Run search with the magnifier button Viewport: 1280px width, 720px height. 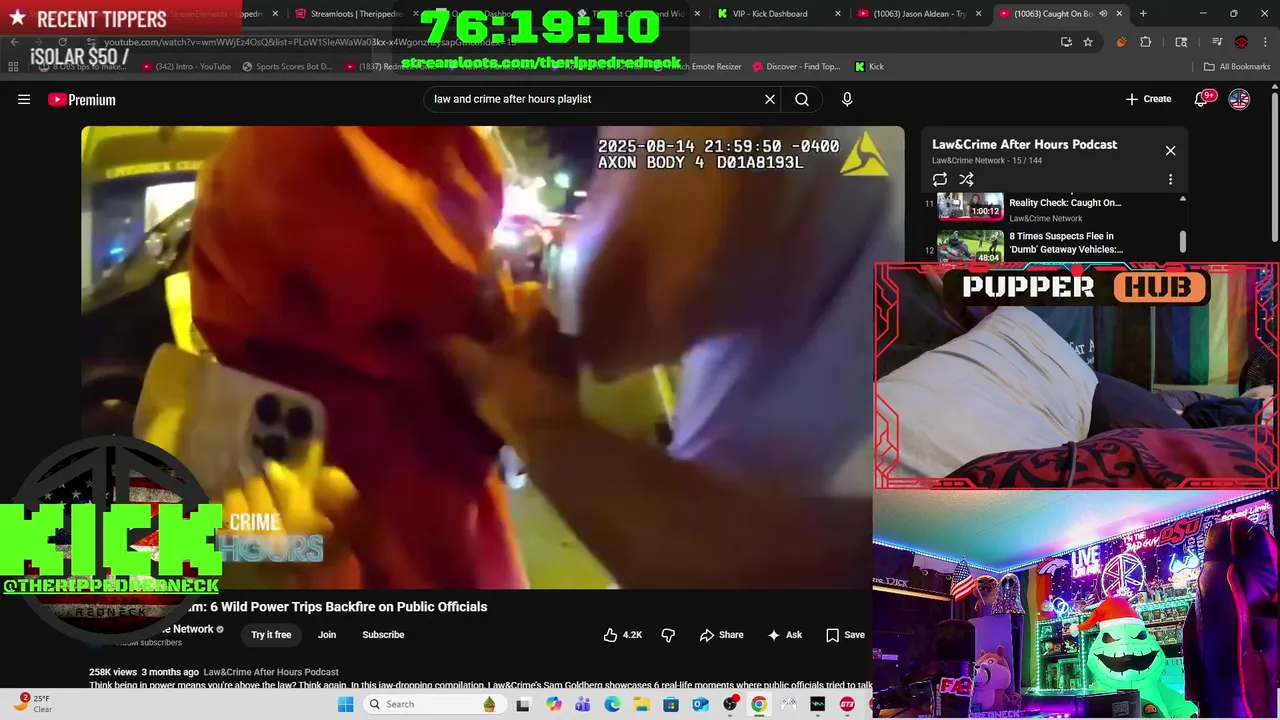tap(802, 99)
